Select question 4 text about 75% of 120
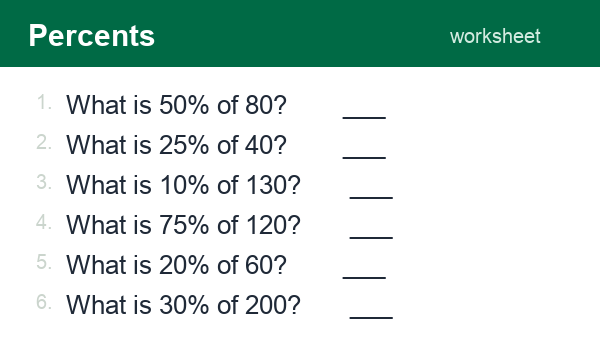 click(x=183, y=225)
